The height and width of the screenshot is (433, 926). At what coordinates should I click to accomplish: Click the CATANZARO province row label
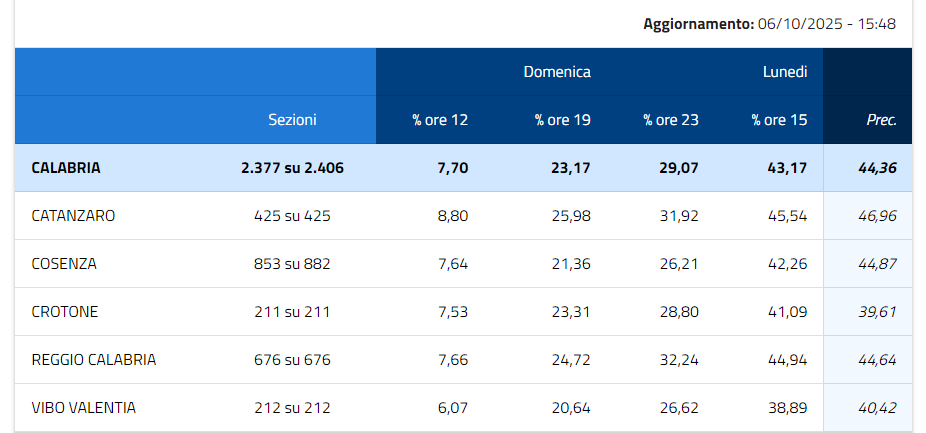pyautogui.click(x=73, y=216)
